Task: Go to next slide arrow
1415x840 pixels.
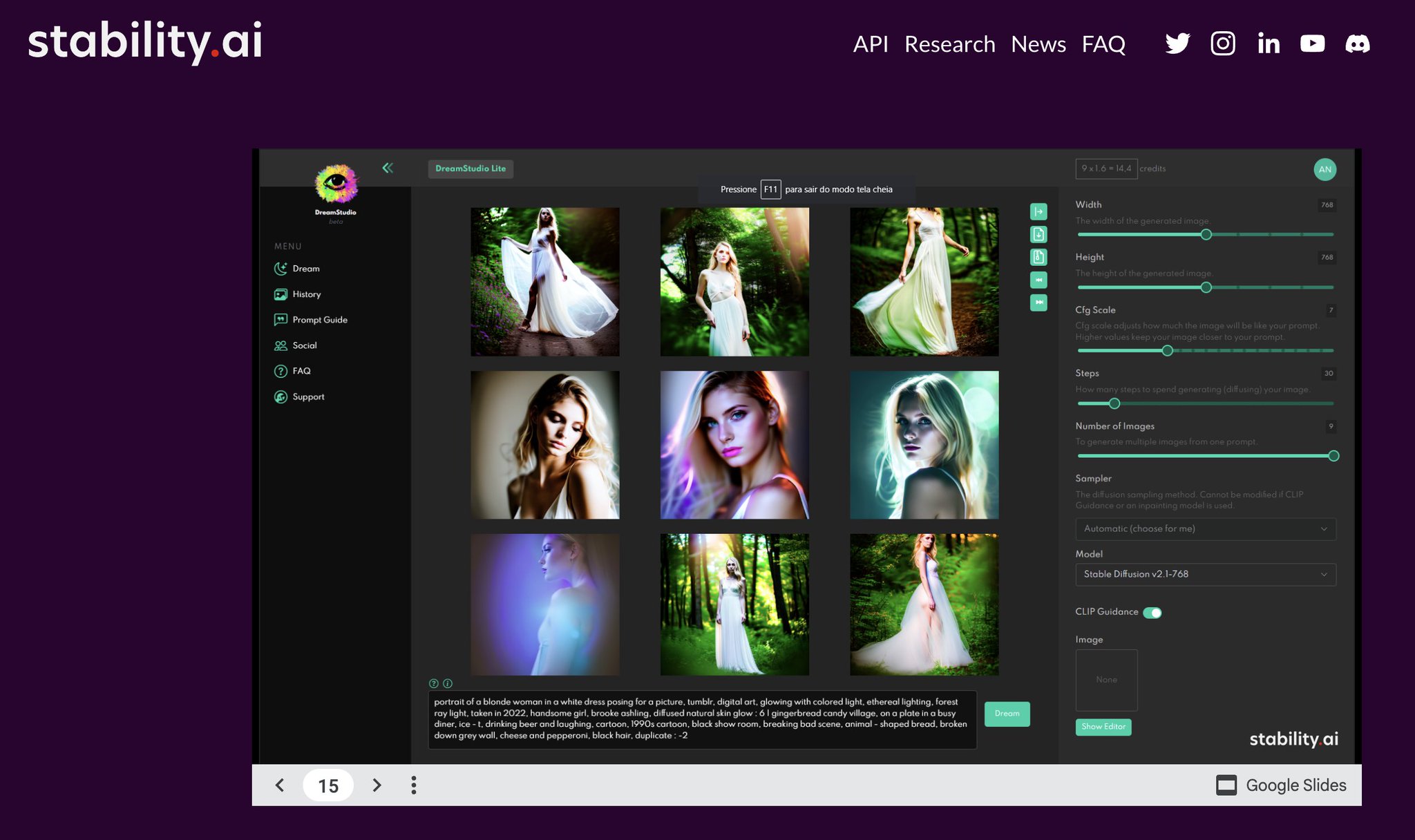Action: click(377, 785)
